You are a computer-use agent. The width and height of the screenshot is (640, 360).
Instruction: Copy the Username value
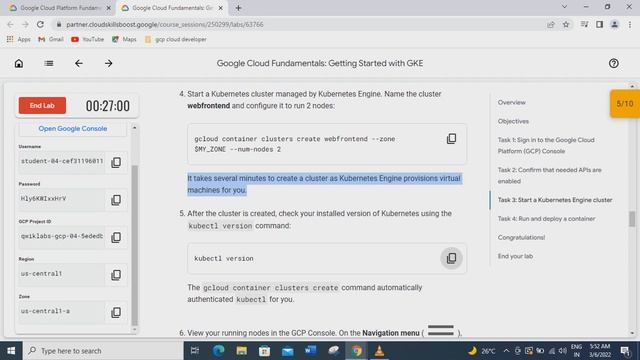pyautogui.click(x=116, y=162)
